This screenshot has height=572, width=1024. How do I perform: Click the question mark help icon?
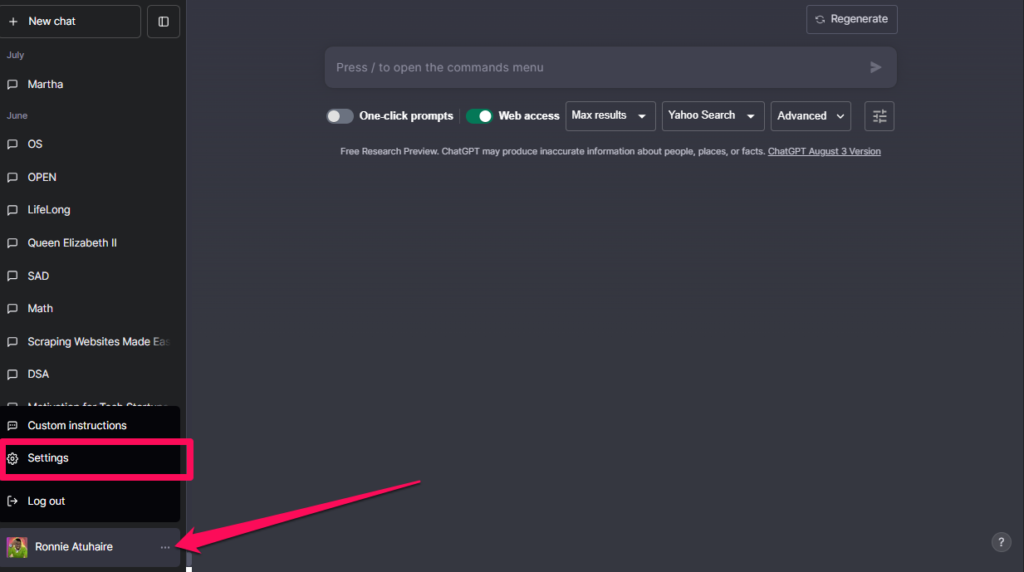tap(1001, 542)
